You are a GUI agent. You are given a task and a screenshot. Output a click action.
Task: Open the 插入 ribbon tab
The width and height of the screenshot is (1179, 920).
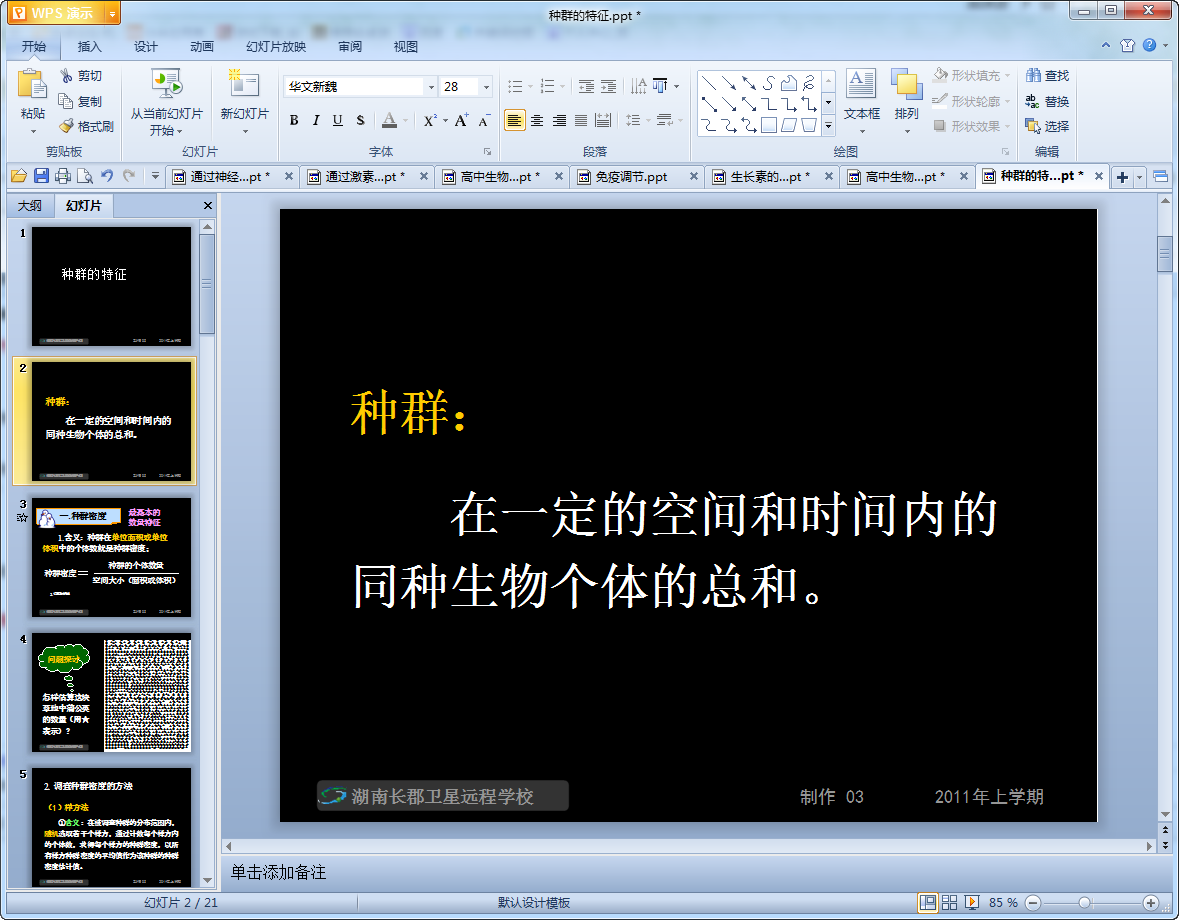tap(89, 47)
